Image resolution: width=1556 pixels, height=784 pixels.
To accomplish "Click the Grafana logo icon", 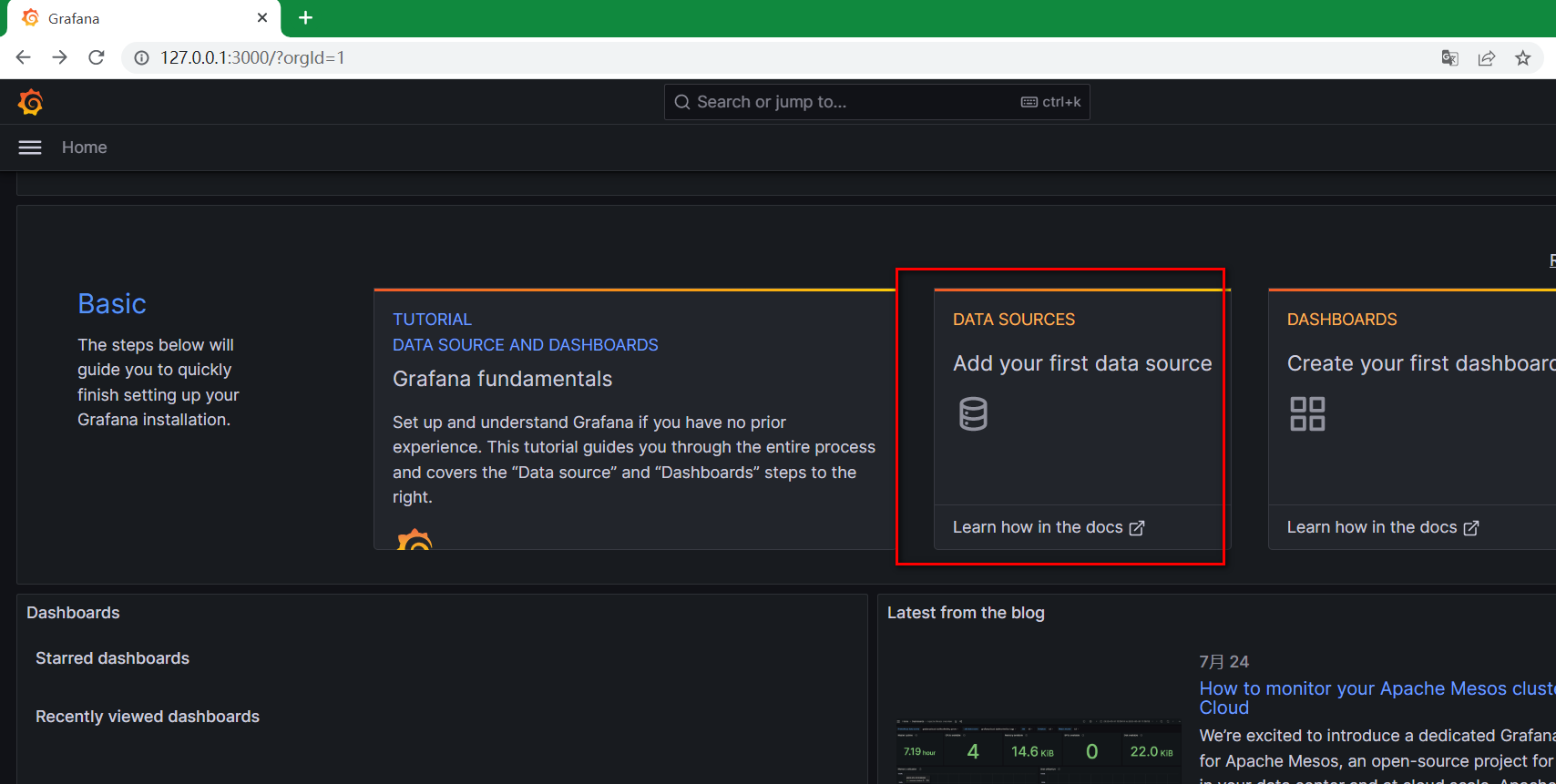I will click(30, 102).
